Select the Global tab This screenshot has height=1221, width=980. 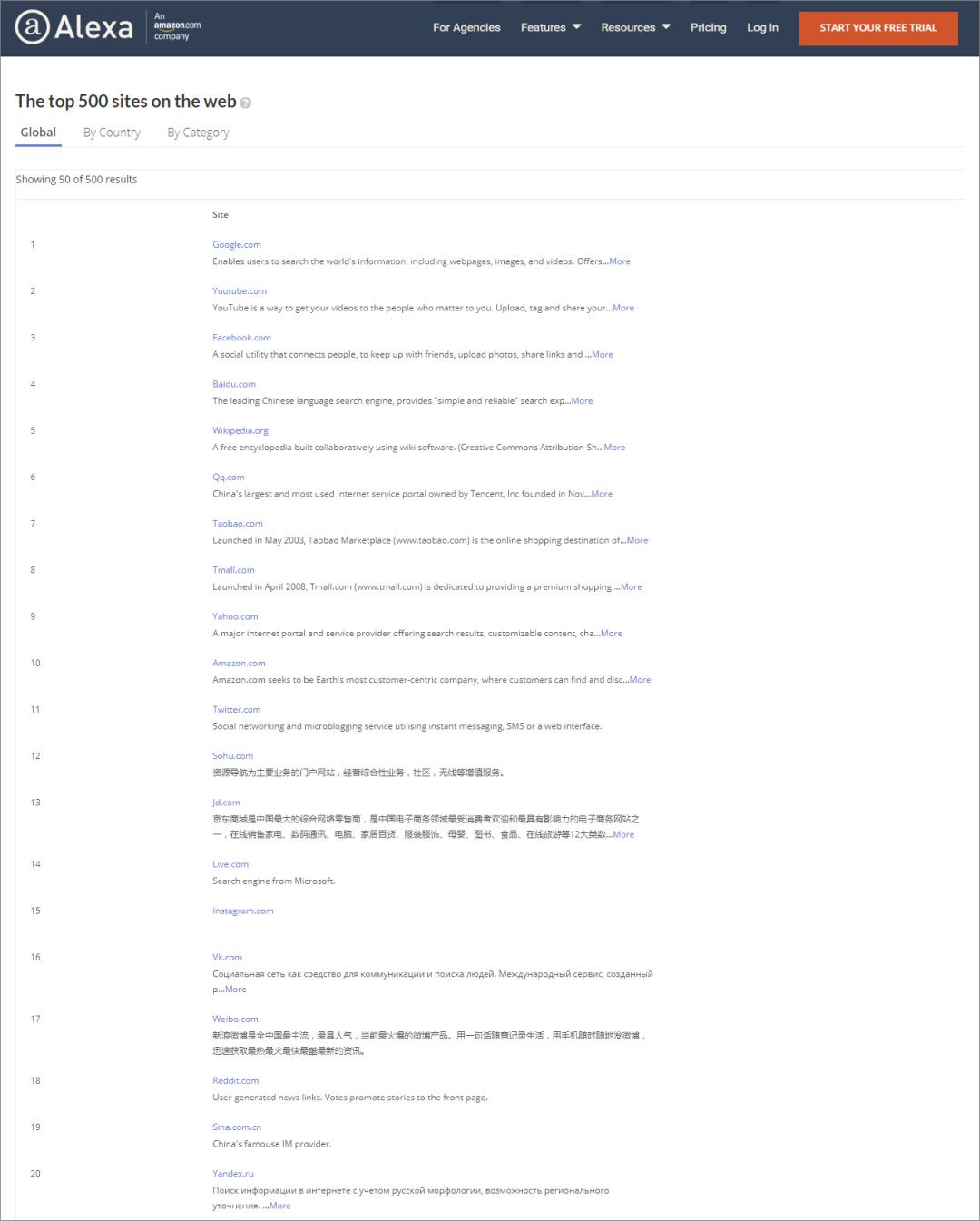(x=38, y=133)
